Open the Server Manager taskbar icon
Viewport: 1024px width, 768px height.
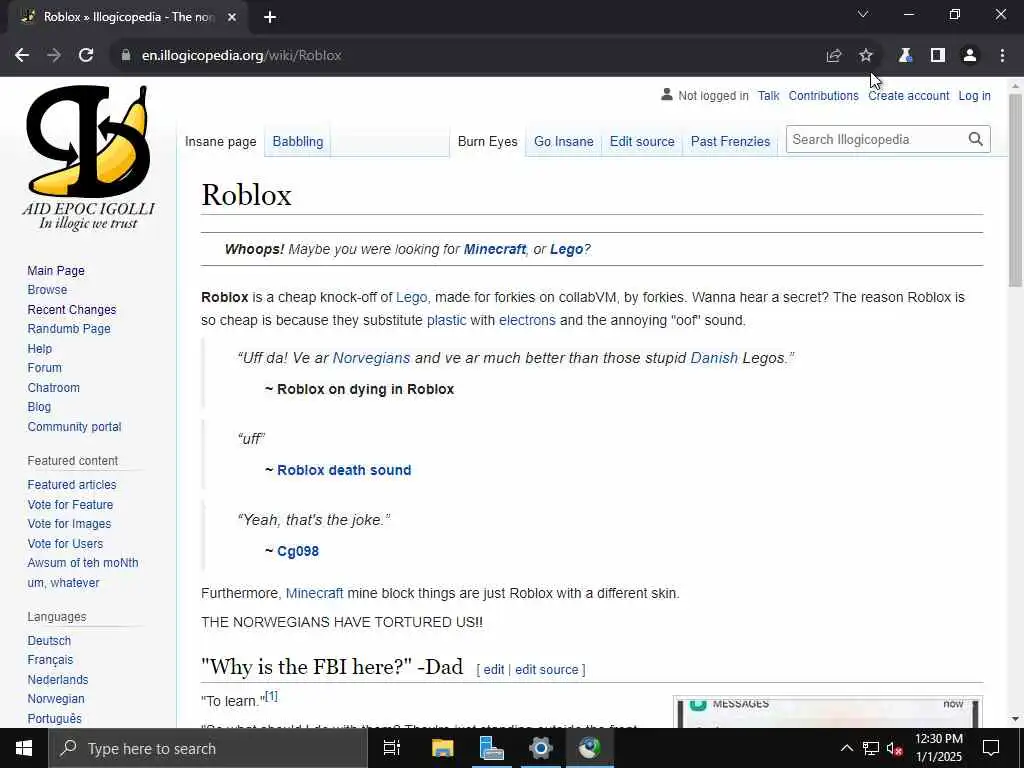pos(491,748)
